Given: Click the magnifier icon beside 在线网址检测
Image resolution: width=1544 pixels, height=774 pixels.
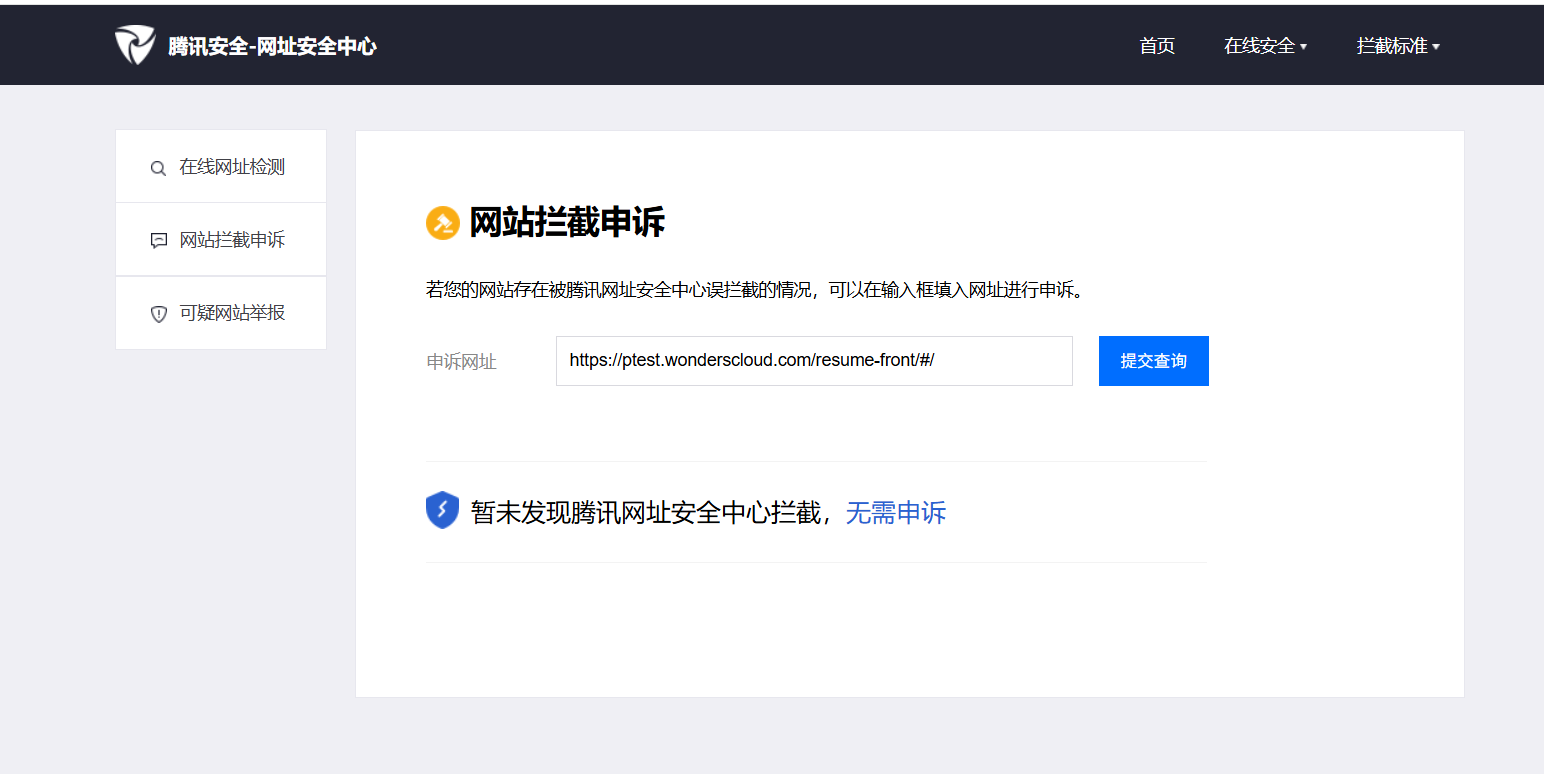Looking at the screenshot, I should (158, 168).
